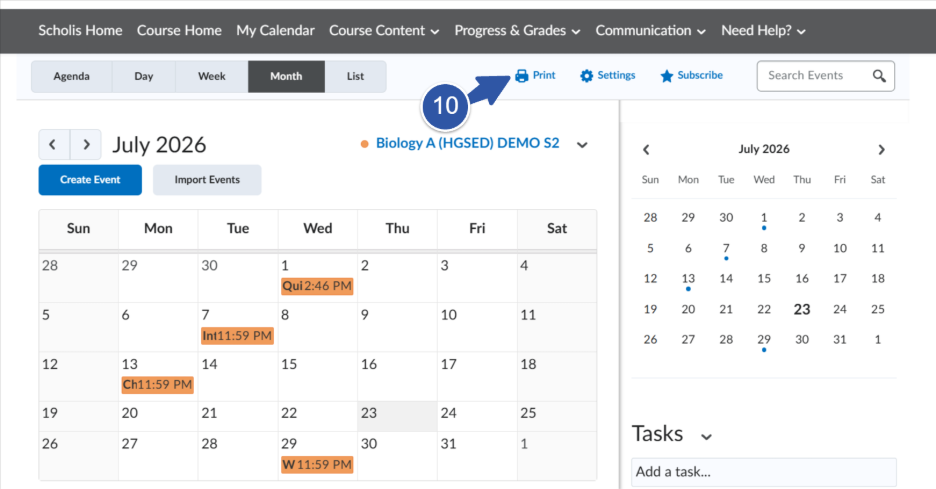This screenshot has height=489, width=936.
Task: Click the search magnifier icon
Action: pyautogui.click(x=879, y=76)
